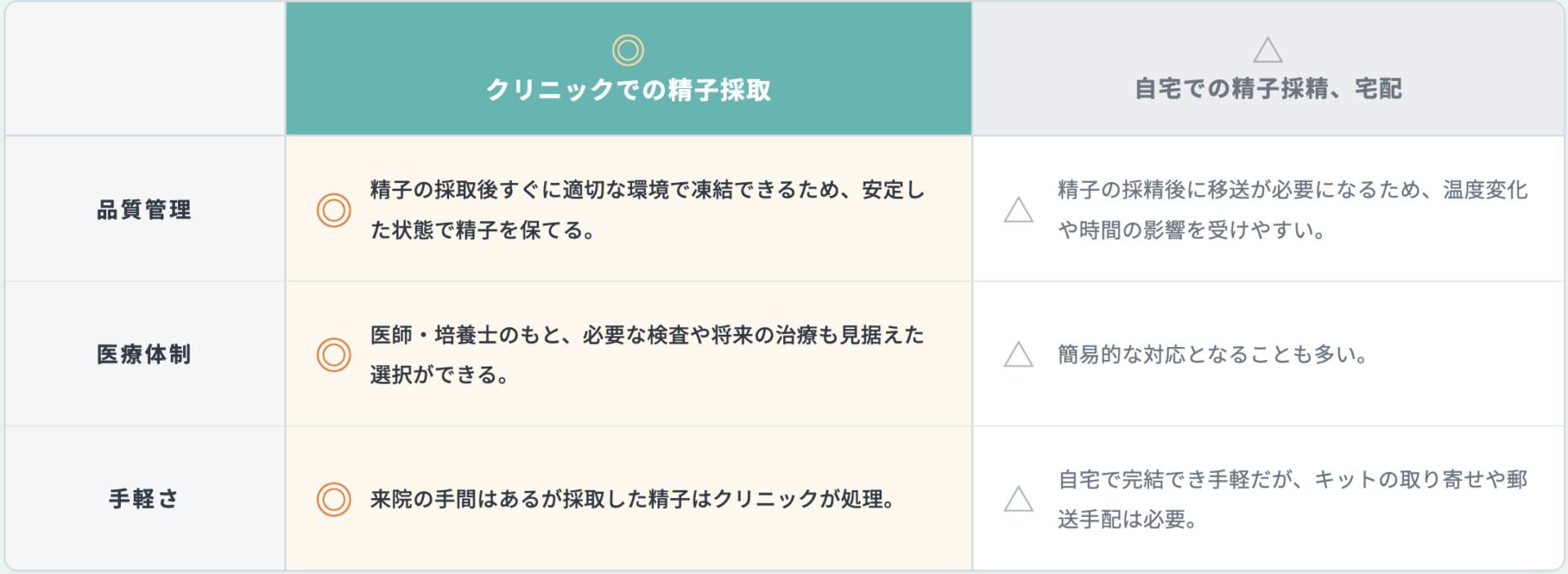Click the text 簡易的な対応となることも多い

[x=1213, y=354]
